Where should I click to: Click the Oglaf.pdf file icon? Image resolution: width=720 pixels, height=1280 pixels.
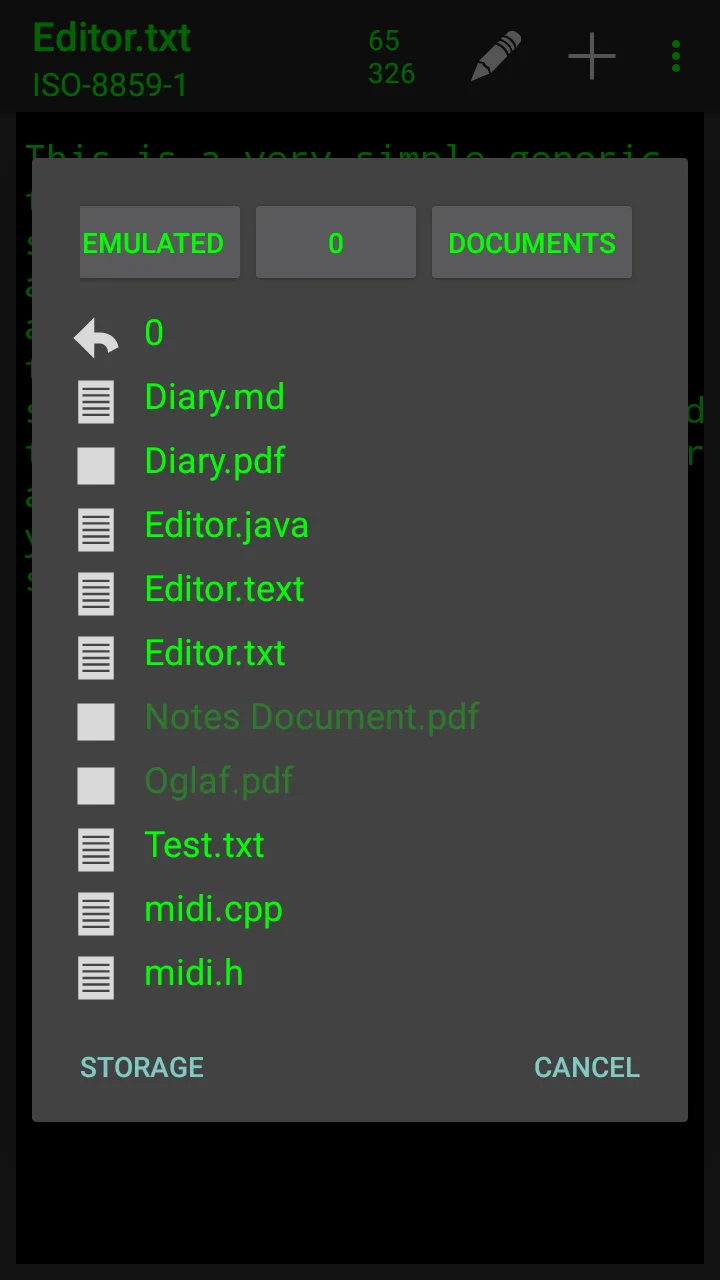coord(96,786)
